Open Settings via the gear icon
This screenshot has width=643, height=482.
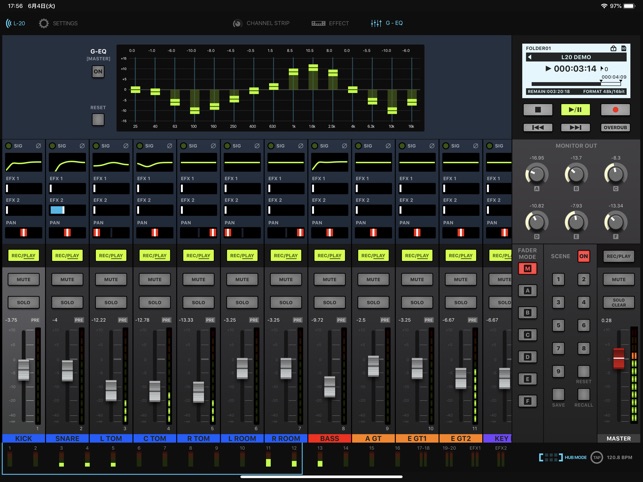point(44,23)
